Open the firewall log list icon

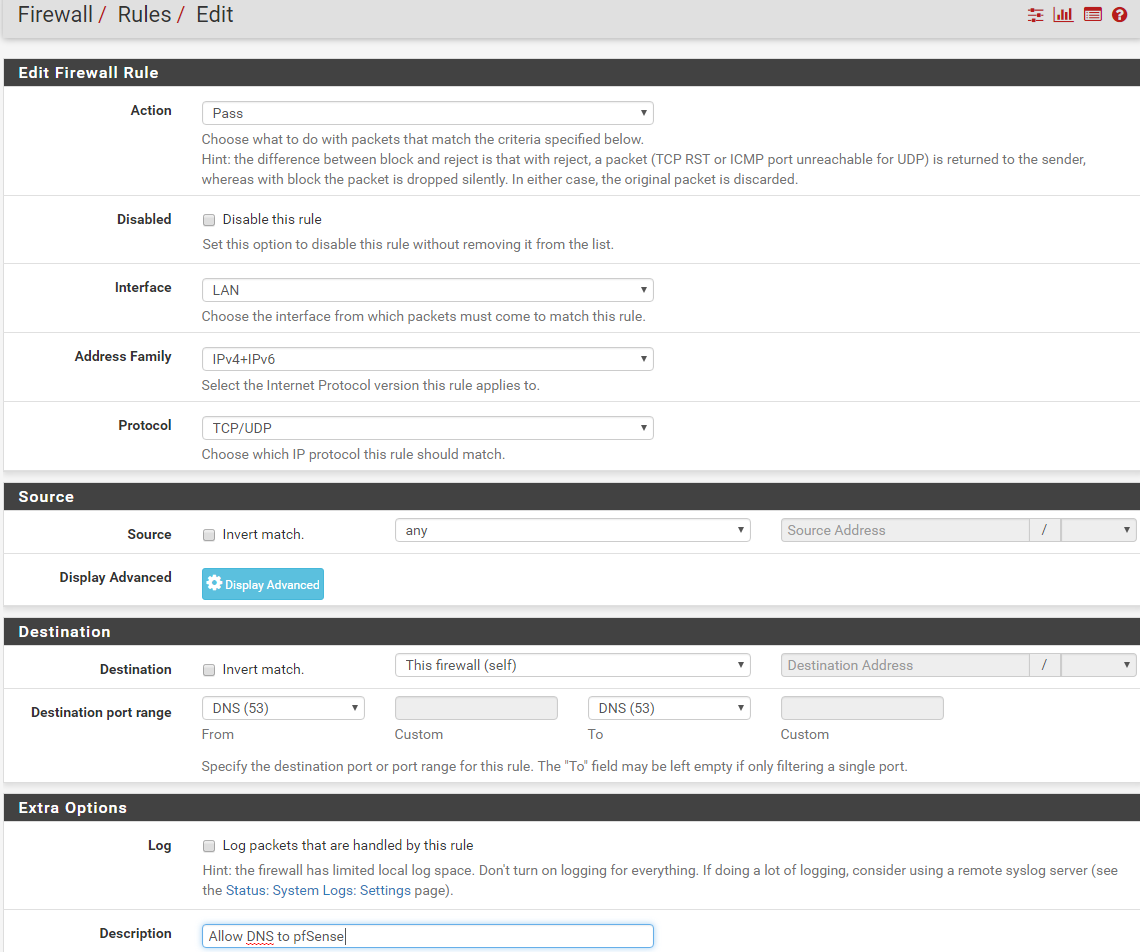click(x=1092, y=15)
